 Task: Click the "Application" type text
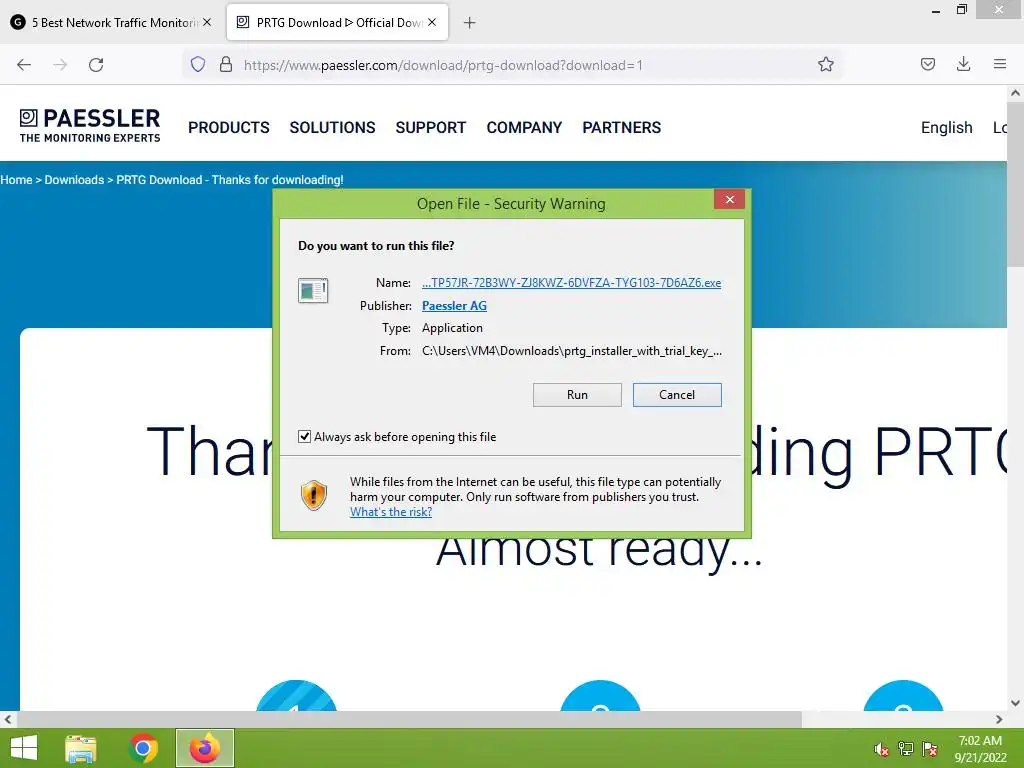pos(452,328)
